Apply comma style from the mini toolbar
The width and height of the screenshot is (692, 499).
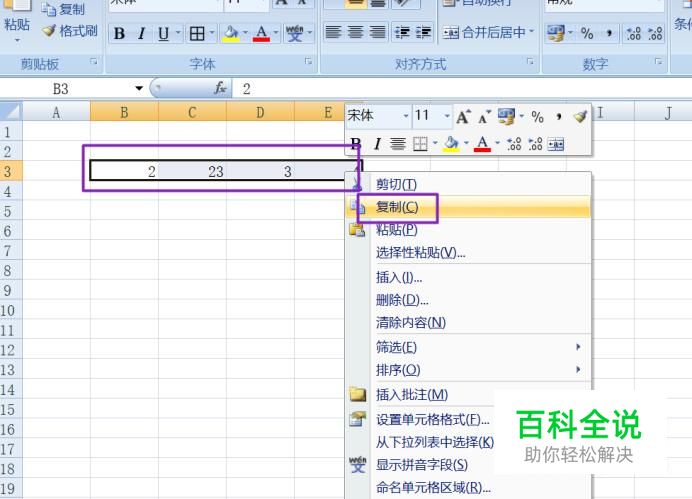[x=559, y=117]
